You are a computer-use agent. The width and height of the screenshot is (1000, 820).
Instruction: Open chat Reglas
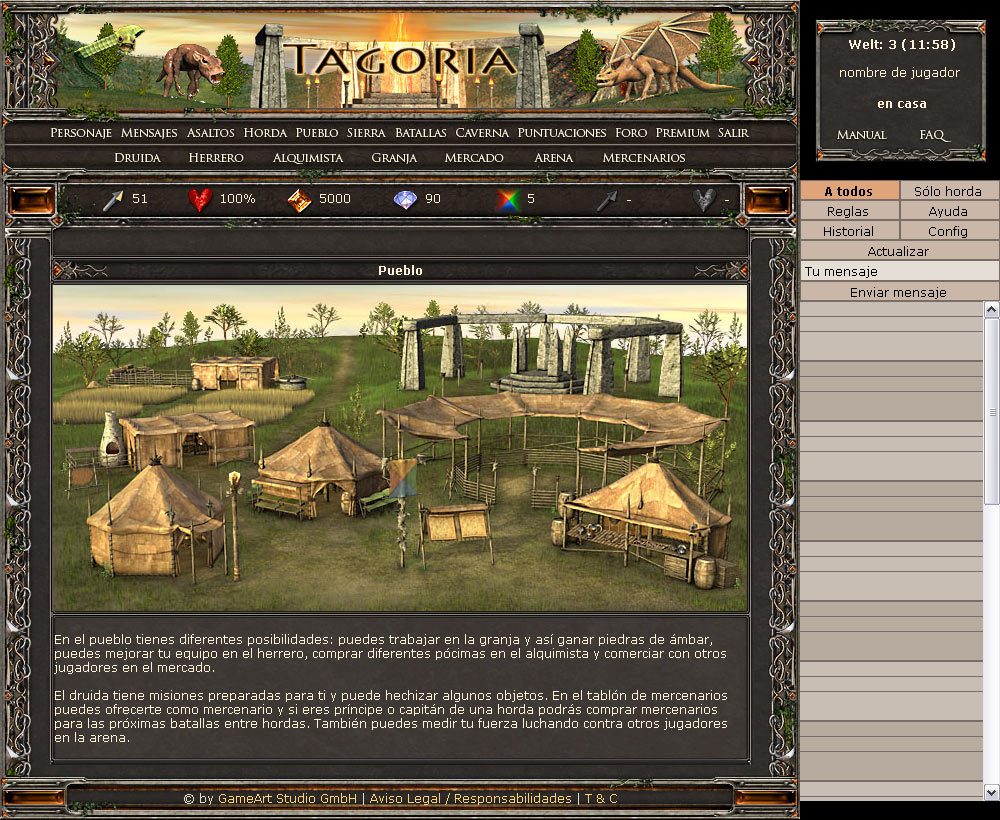[849, 211]
